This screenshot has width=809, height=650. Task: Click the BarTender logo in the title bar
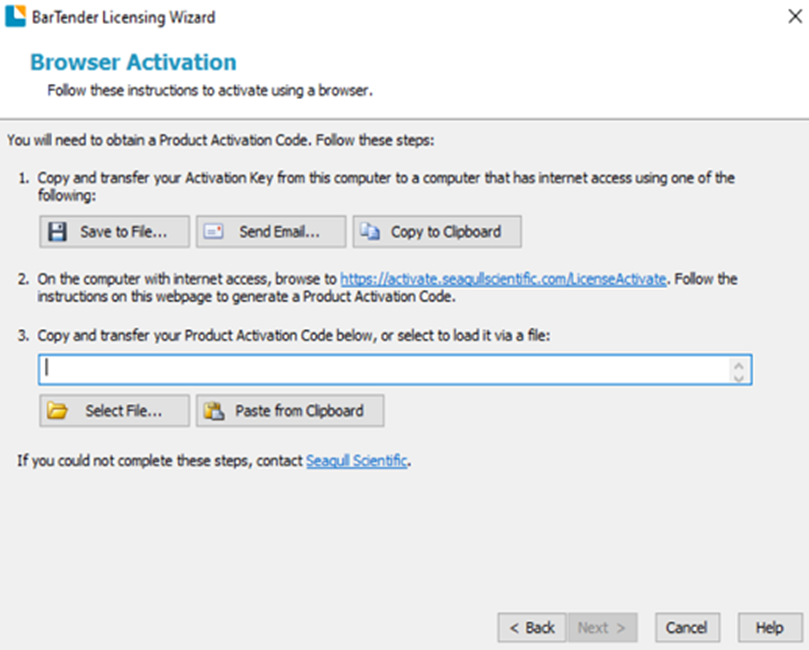point(15,17)
